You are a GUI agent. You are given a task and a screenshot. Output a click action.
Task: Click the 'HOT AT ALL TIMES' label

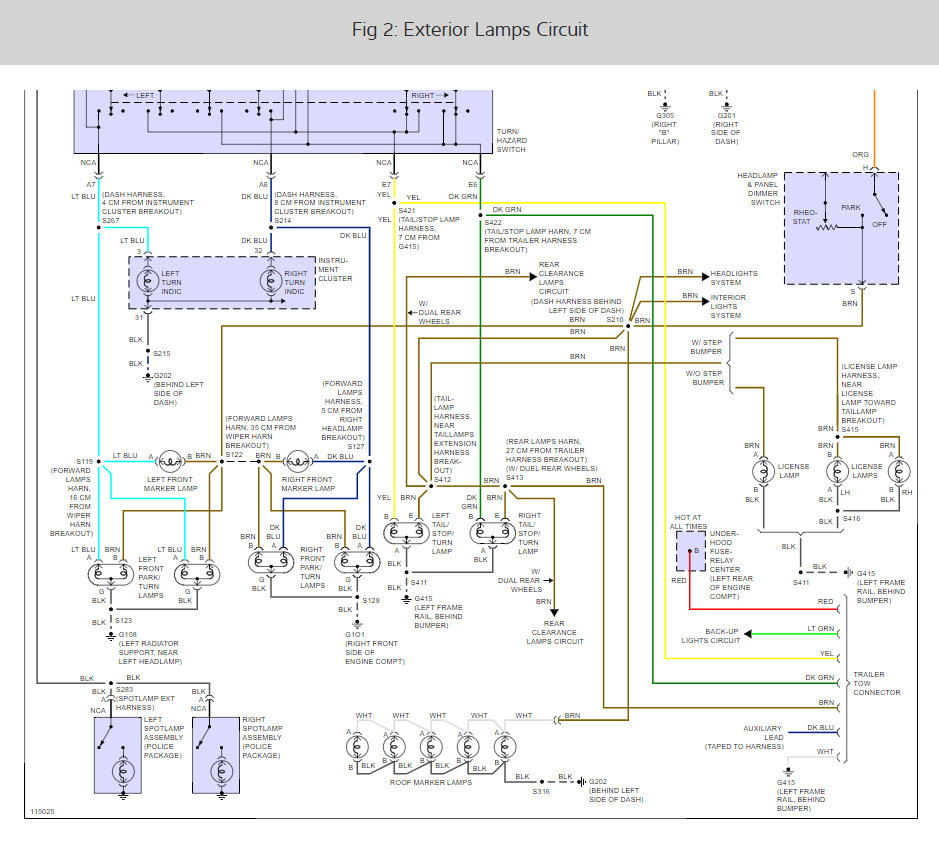[x=688, y=522]
